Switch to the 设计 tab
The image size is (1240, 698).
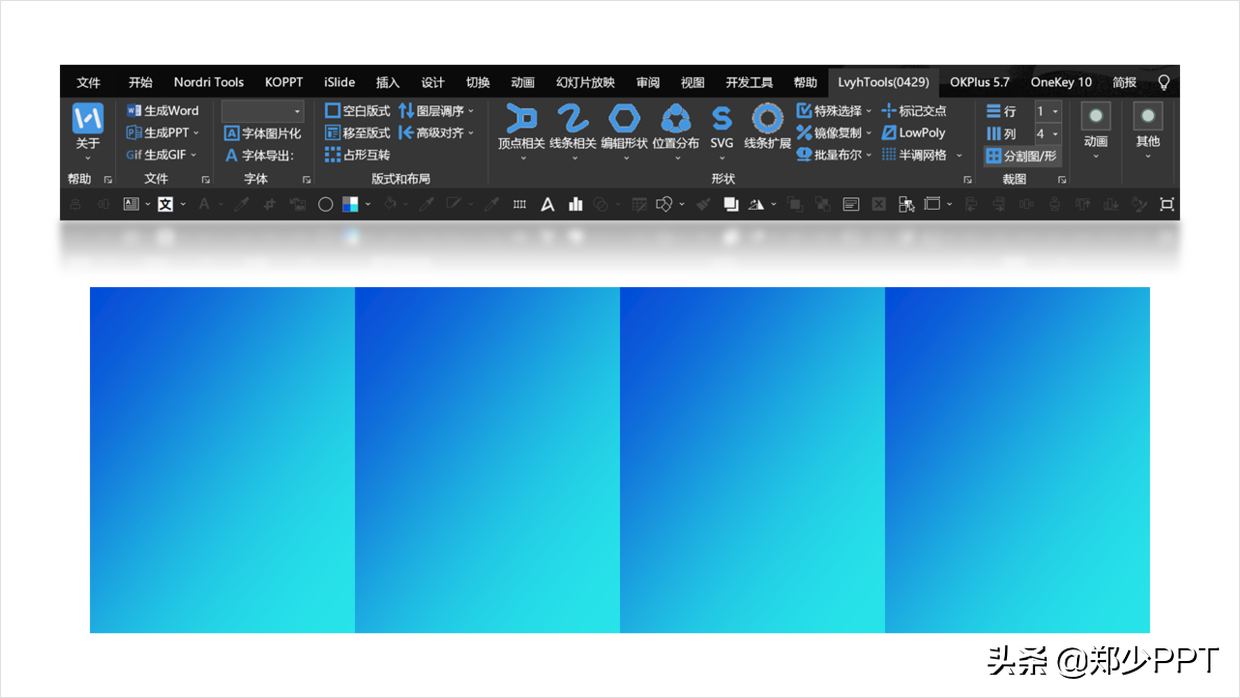(433, 82)
